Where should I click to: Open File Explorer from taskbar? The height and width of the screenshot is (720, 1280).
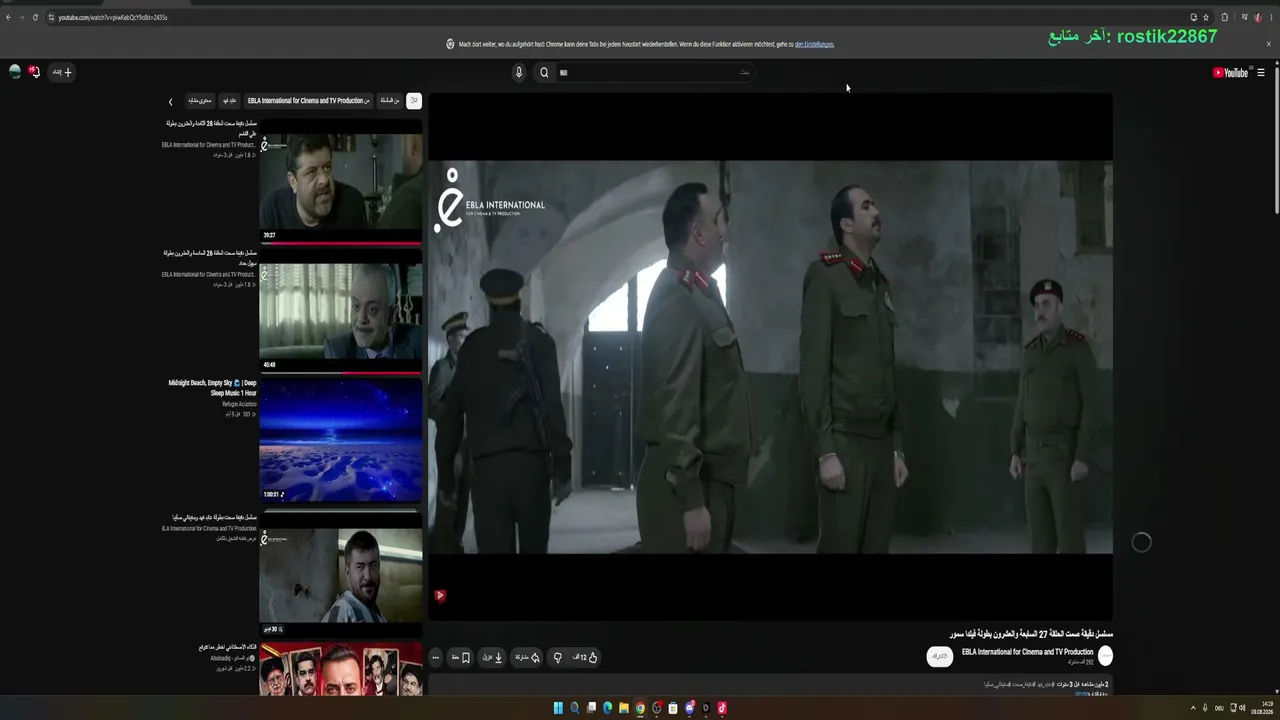pyautogui.click(x=623, y=708)
